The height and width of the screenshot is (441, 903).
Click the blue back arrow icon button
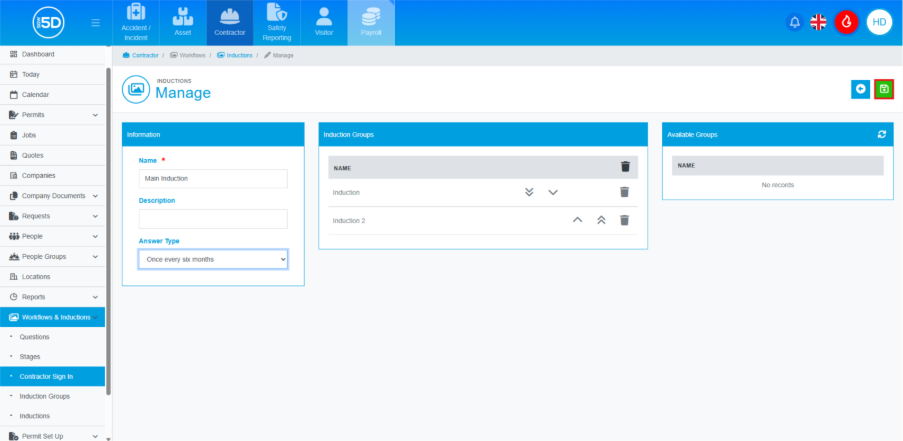860,89
